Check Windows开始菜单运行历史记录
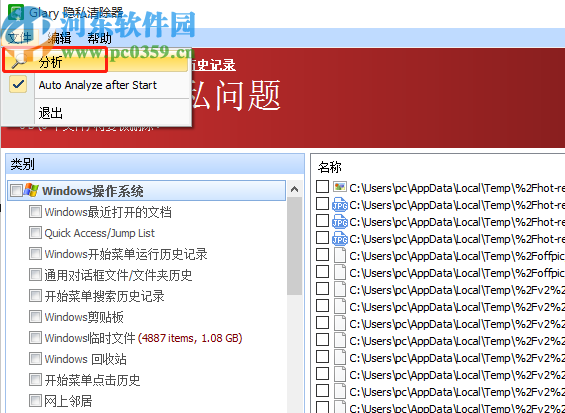565x413 pixels. click(x=35, y=254)
